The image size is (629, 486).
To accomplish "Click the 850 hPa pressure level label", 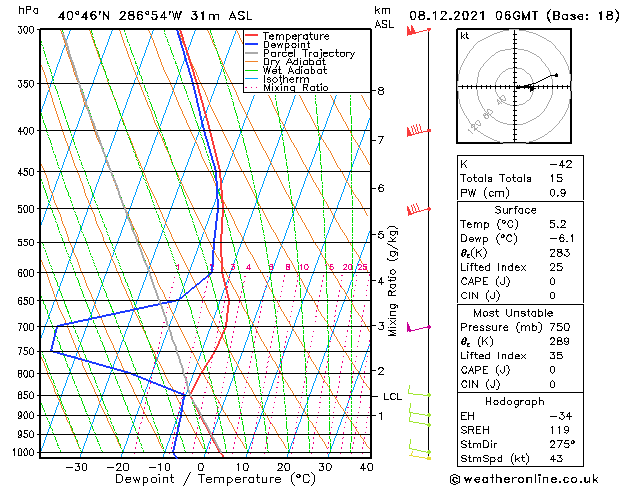I will pyautogui.click(x=28, y=395).
